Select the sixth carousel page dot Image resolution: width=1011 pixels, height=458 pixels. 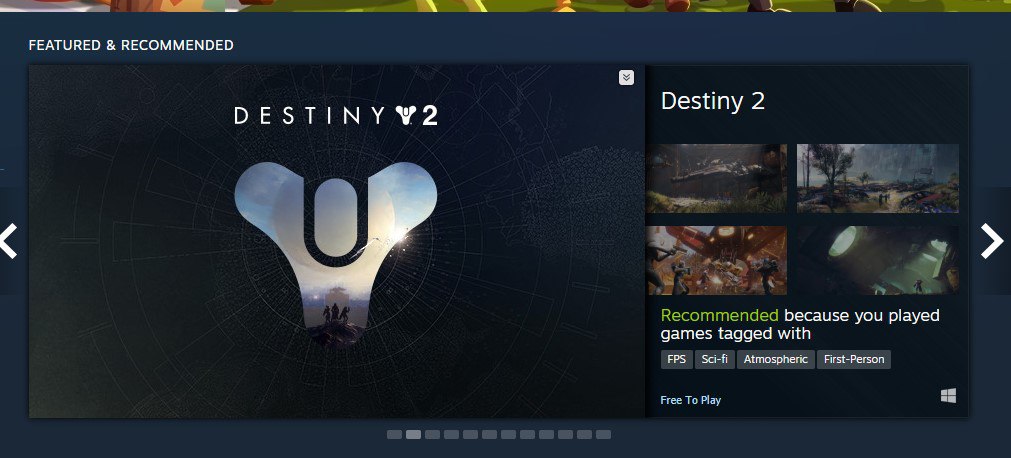pos(489,435)
